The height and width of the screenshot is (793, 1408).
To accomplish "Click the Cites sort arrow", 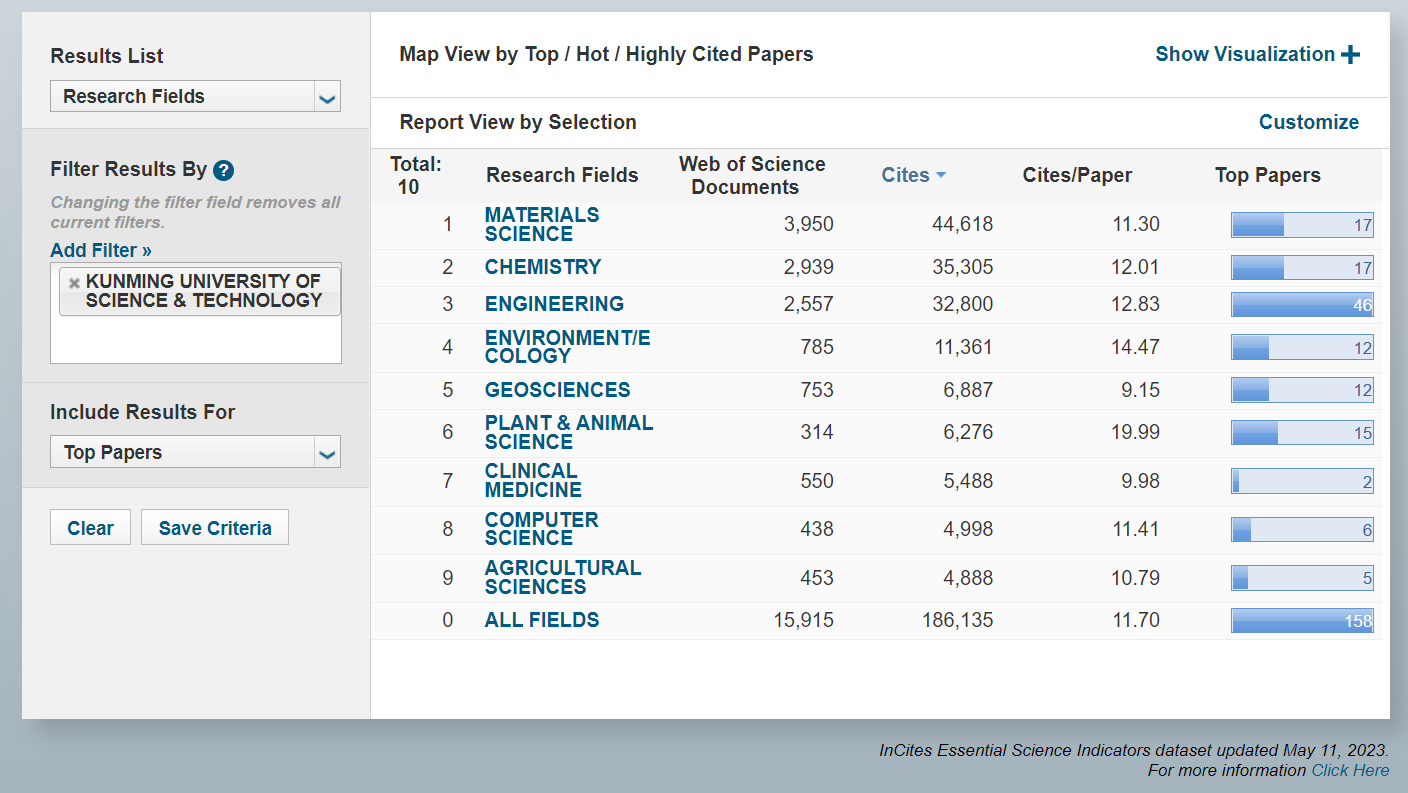I will coord(941,176).
